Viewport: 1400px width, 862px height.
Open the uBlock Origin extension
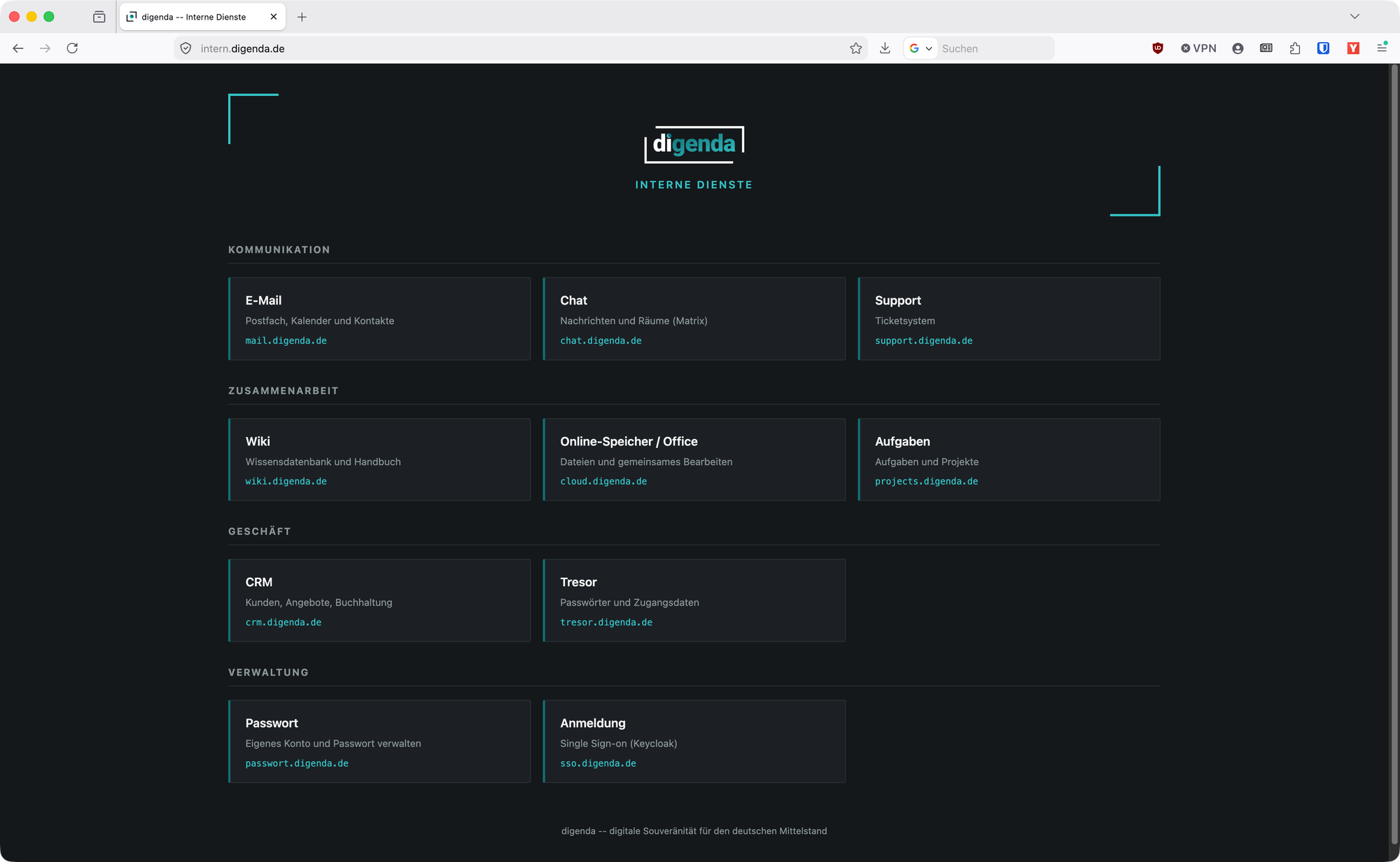click(1158, 48)
